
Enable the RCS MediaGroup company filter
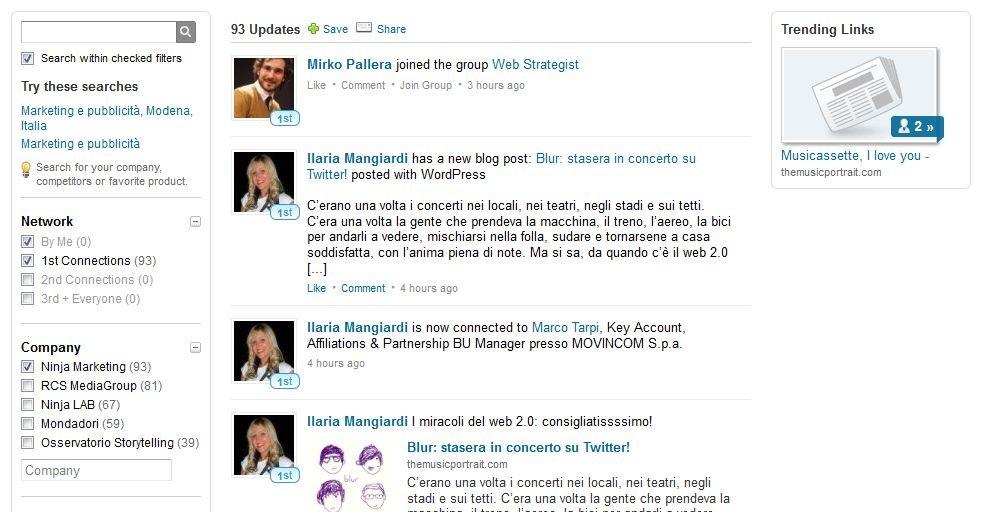(28, 385)
